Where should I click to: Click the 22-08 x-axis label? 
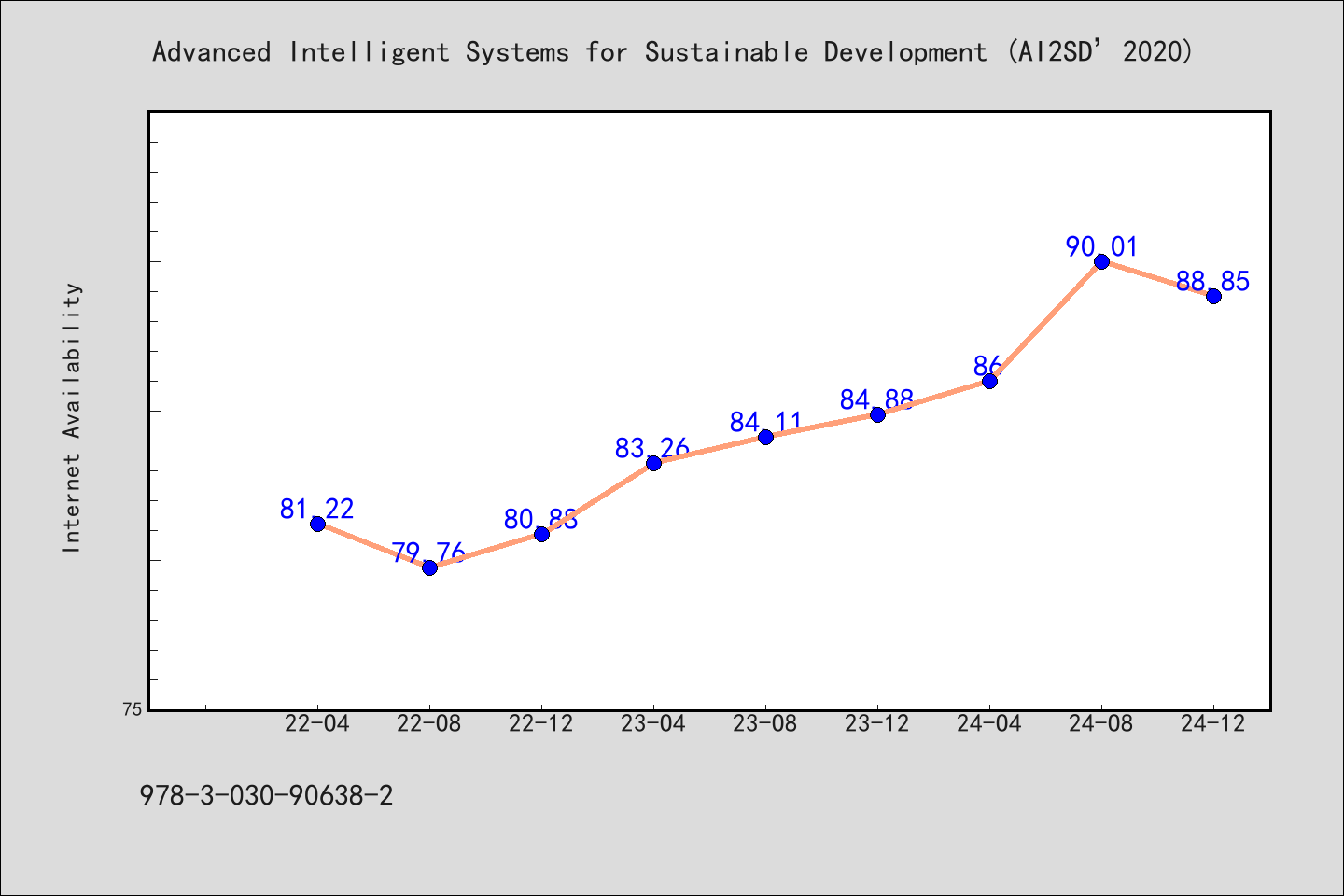(429, 723)
